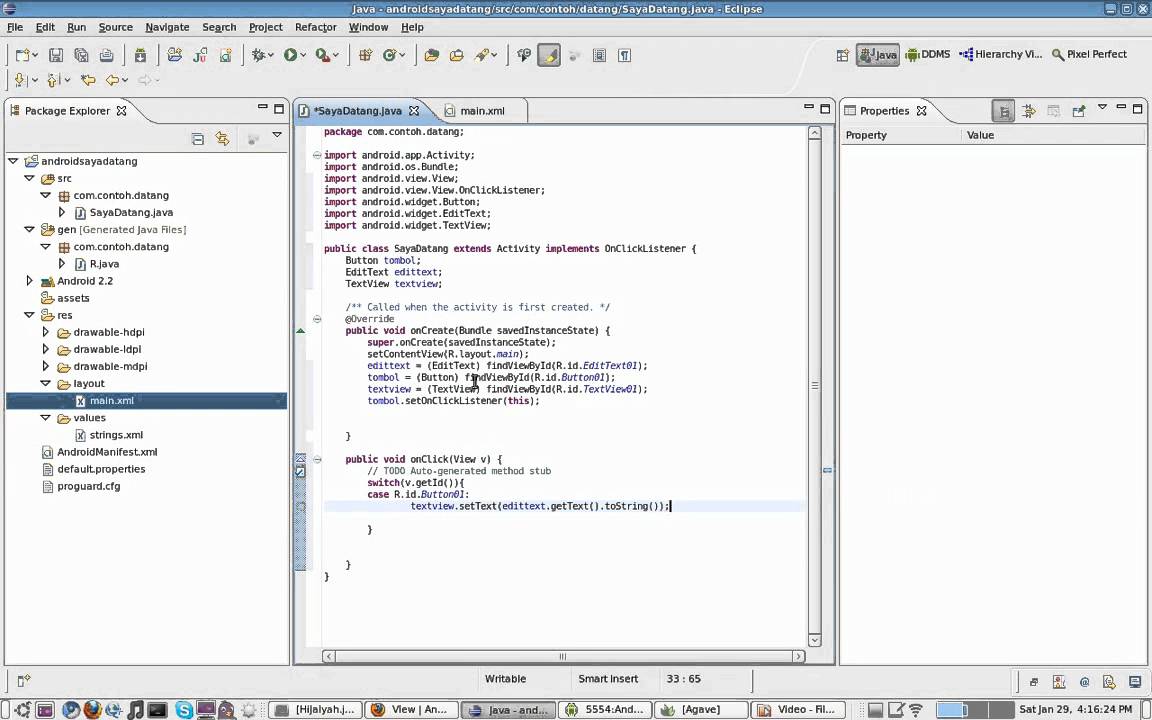Select R.java in the gen folder
The width and height of the screenshot is (1152, 720).
104,264
